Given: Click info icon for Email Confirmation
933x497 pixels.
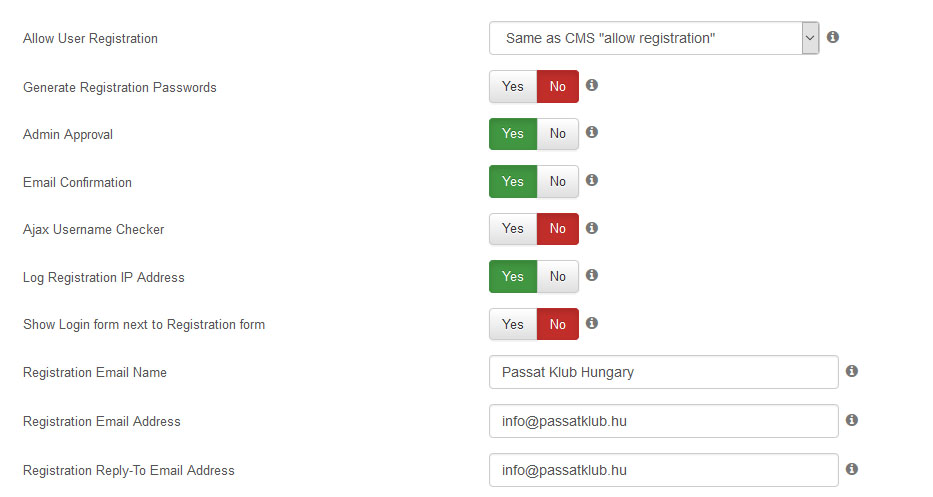Looking at the screenshot, I should (x=591, y=180).
